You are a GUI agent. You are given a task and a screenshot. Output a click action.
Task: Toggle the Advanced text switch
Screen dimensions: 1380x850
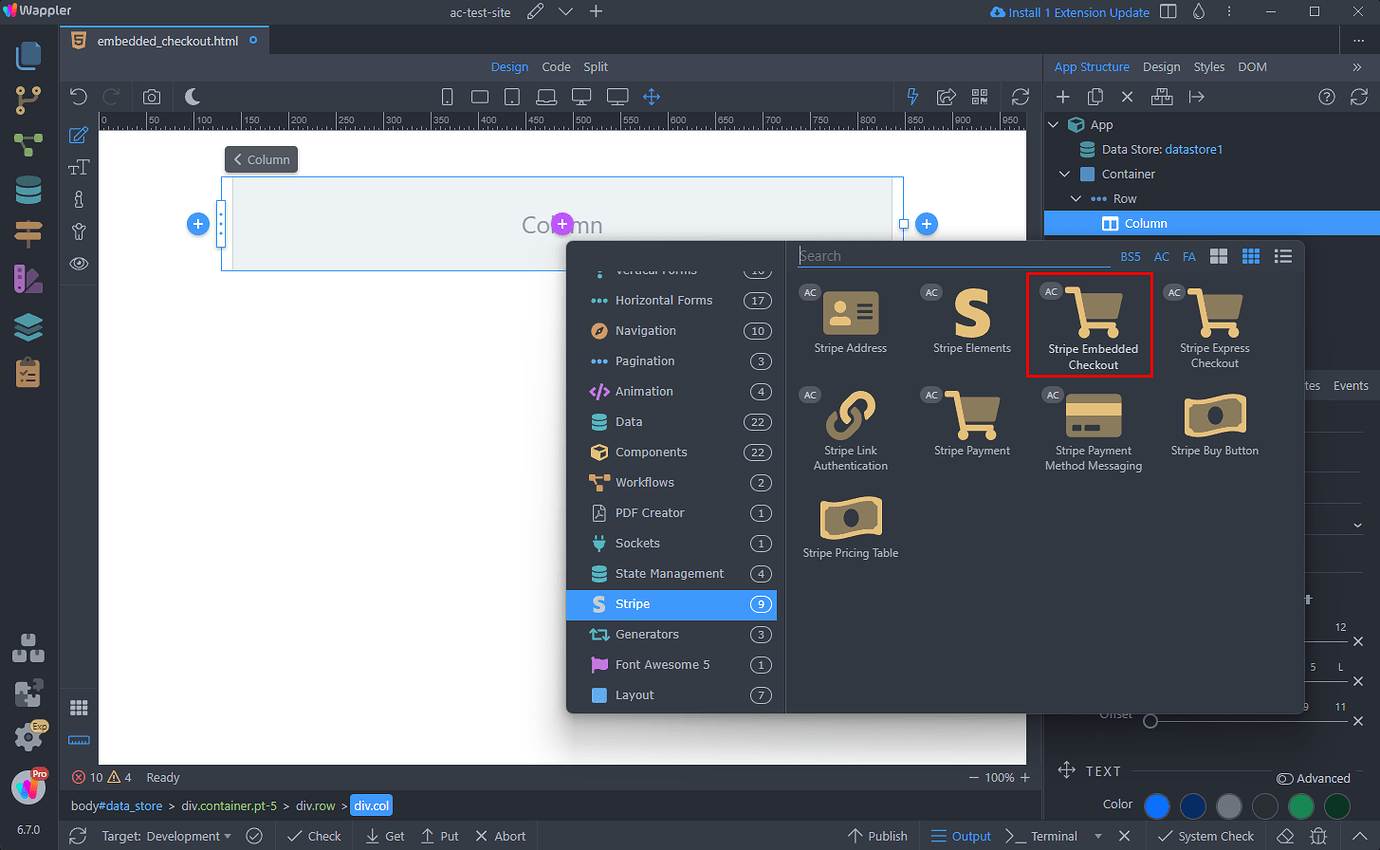pyautogui.click(x=1286, y=778)
